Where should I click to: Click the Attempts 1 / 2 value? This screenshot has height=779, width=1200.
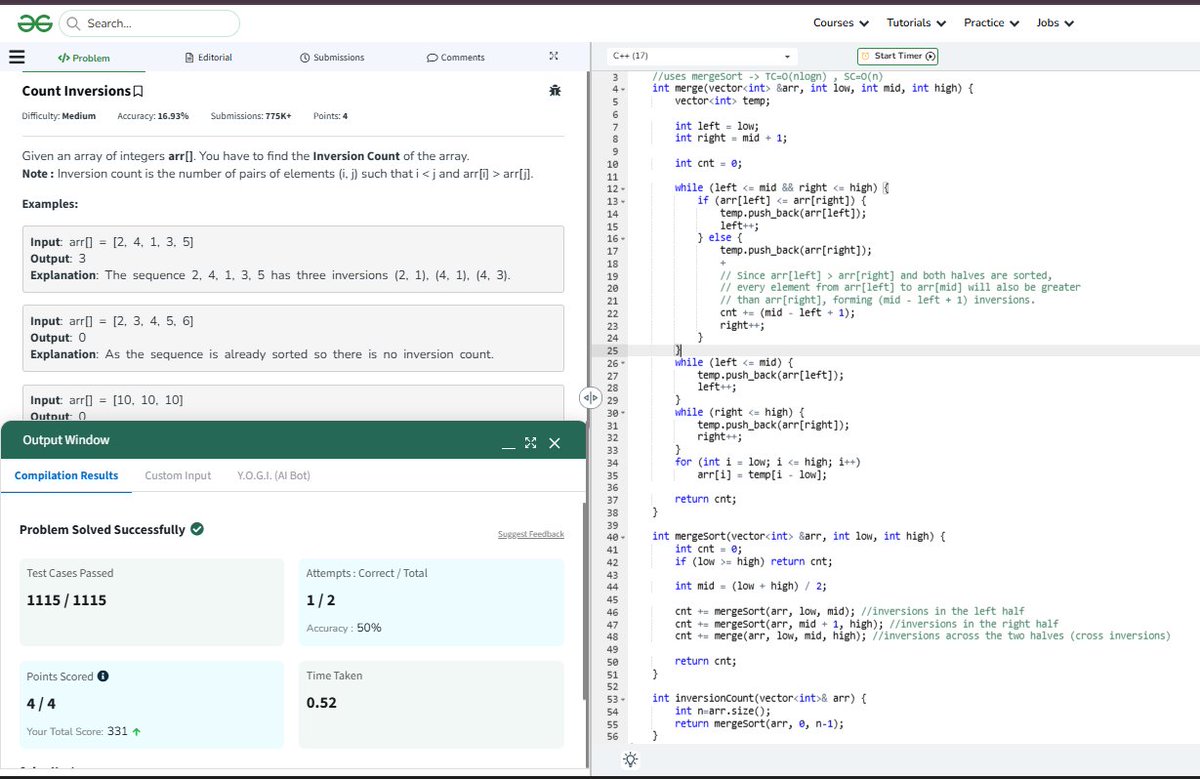pyautogui.click(x=320, y=601)
